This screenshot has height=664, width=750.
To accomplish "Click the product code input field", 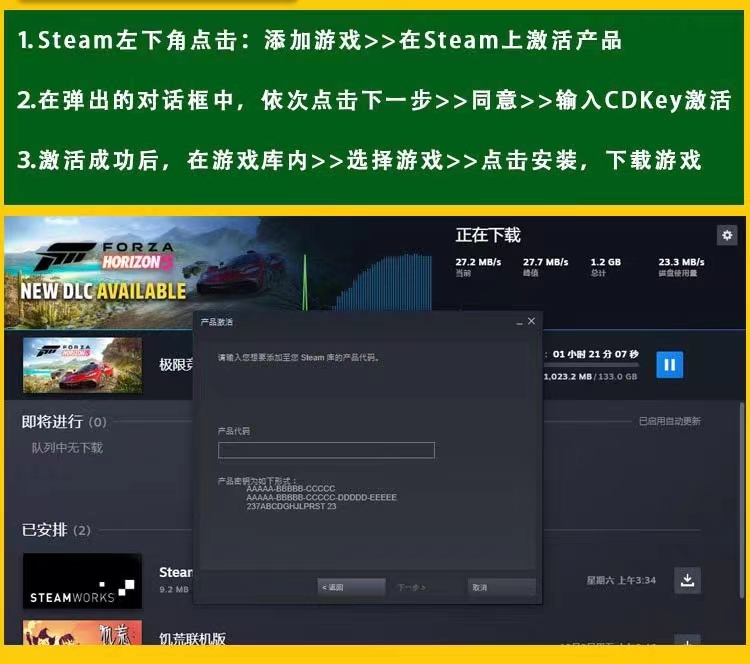I will pos(326,450).
